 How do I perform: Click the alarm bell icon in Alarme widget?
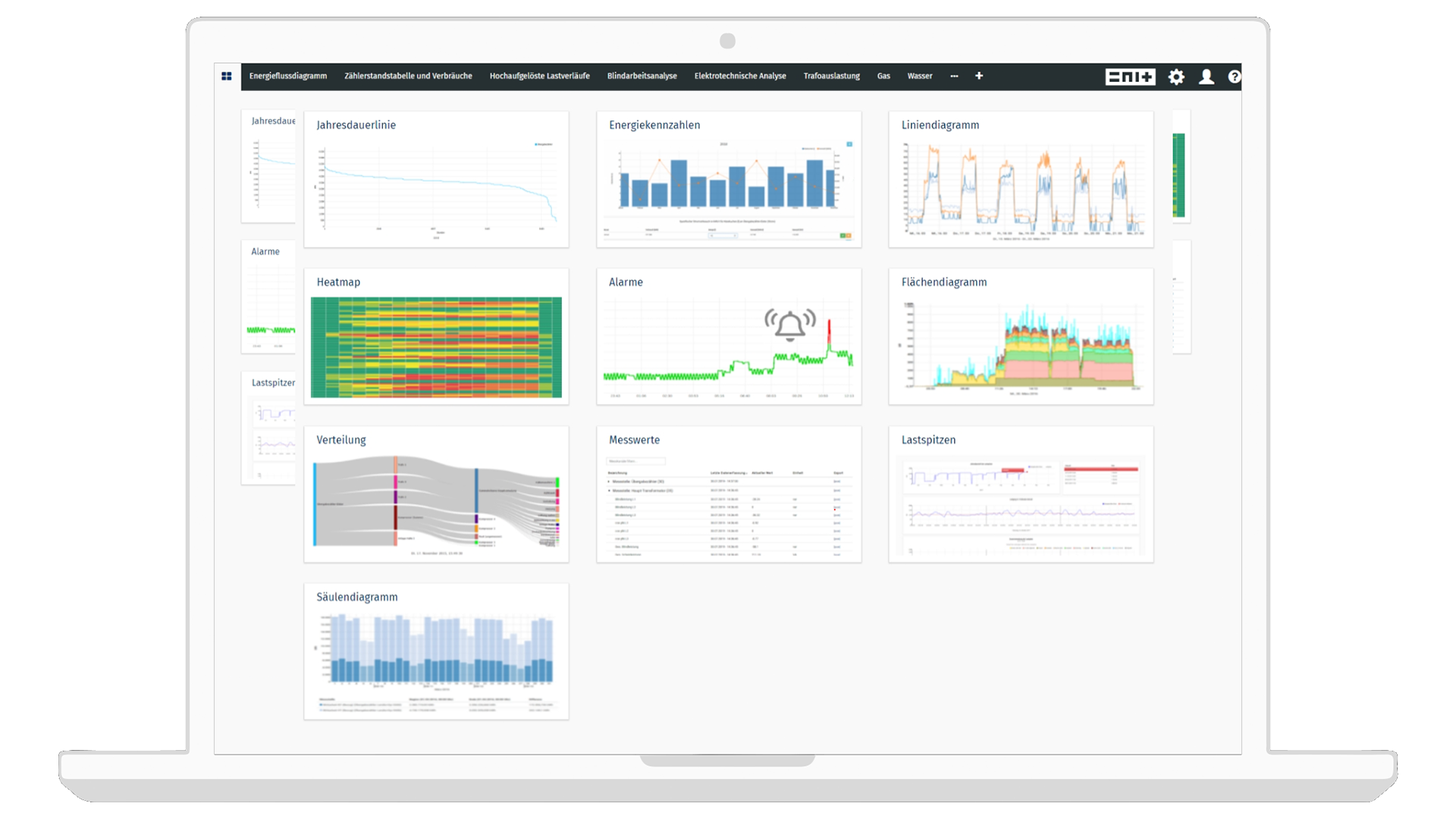point(789,325)
